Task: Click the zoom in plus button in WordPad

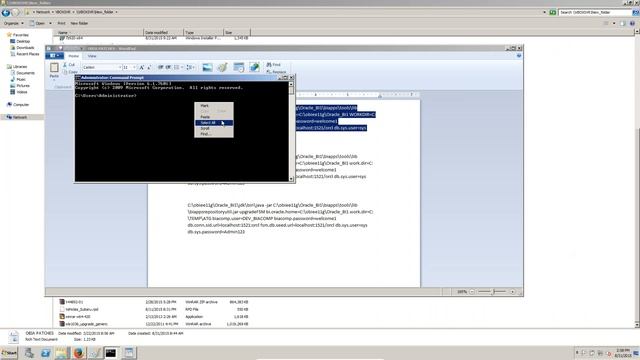Action: tap(513, 292)
